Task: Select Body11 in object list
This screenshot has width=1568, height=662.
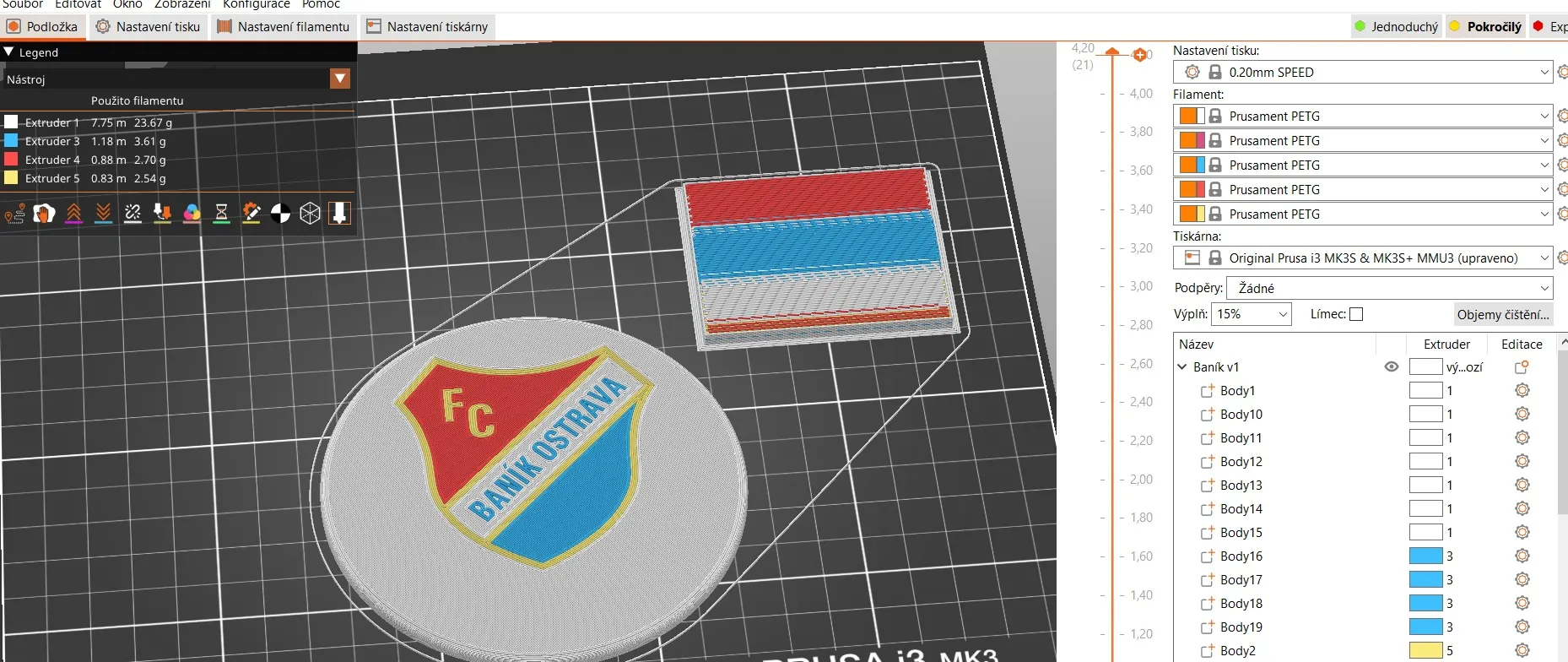Action: (1241, 437)
